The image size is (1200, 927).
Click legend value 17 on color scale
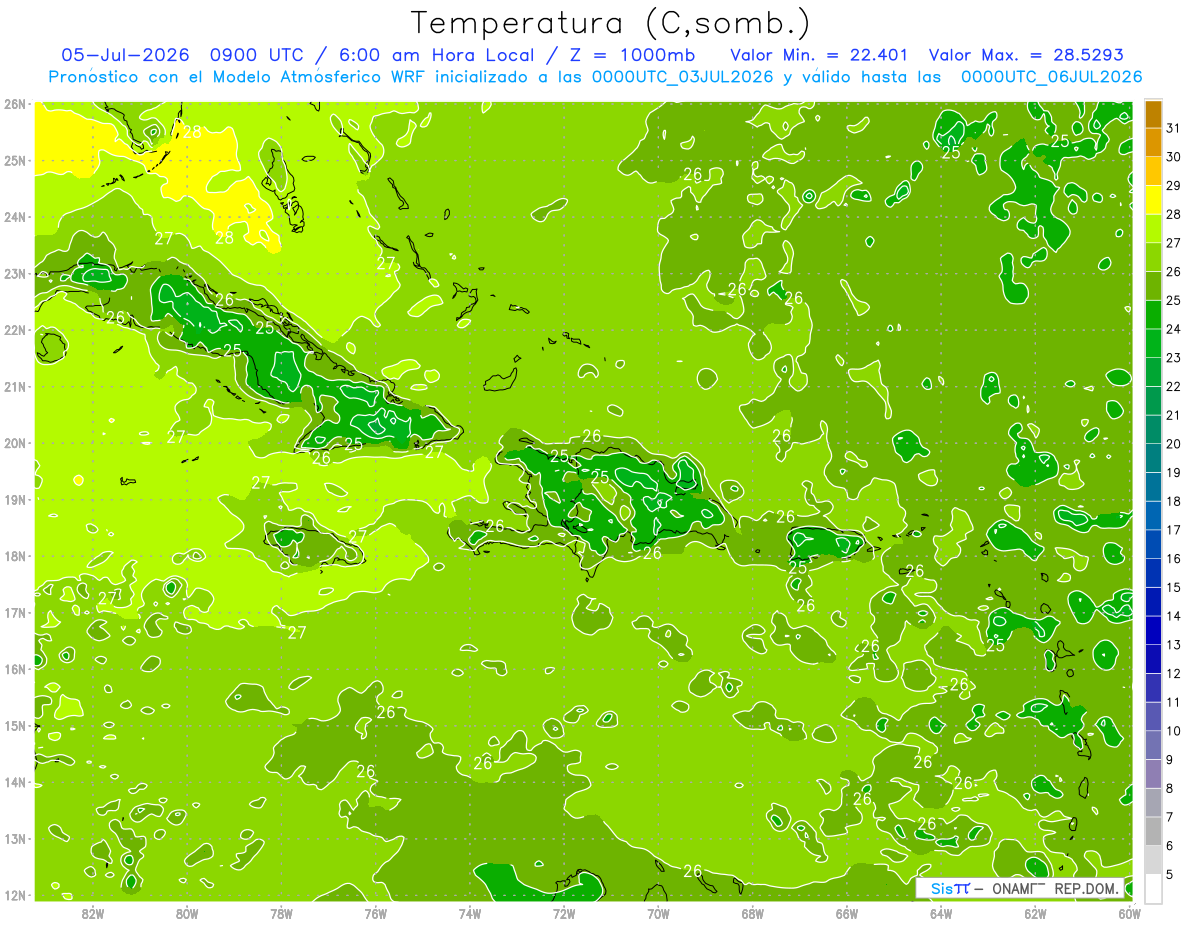[x=1173, y=530]
